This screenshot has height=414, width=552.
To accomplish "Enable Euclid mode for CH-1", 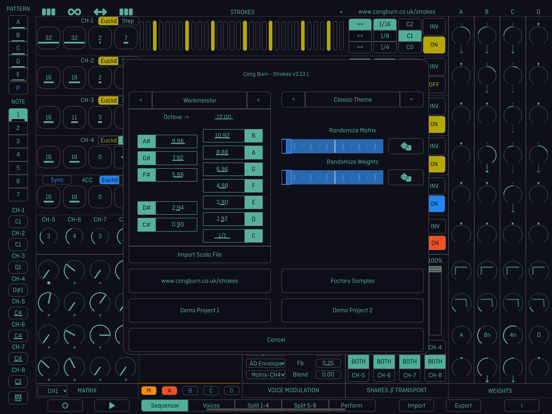I will 108,21.
